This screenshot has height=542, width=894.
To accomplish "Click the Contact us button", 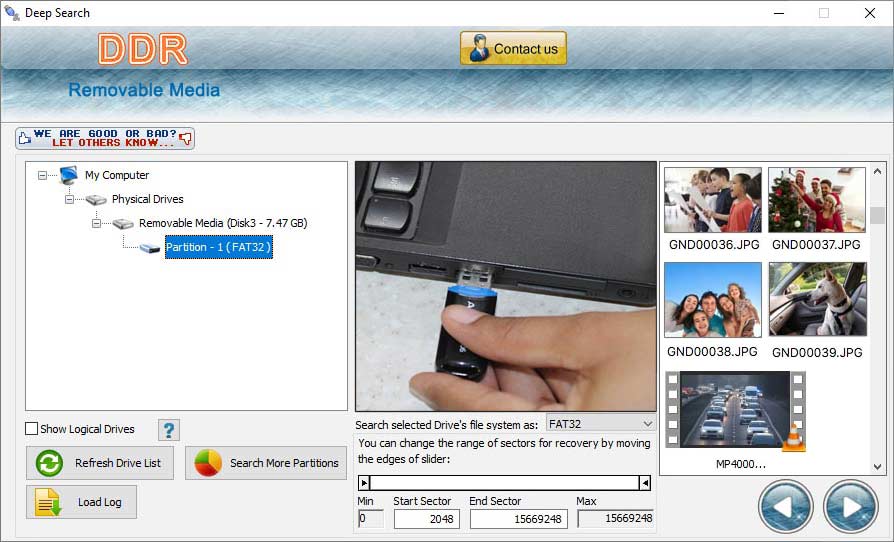I will [x=513, y=48].
